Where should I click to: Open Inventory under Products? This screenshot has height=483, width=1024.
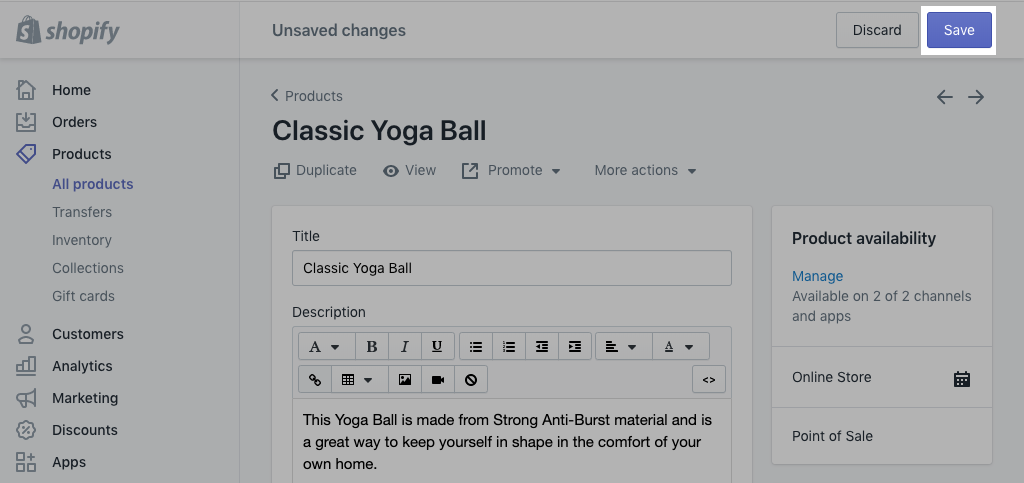click(82, 240)
